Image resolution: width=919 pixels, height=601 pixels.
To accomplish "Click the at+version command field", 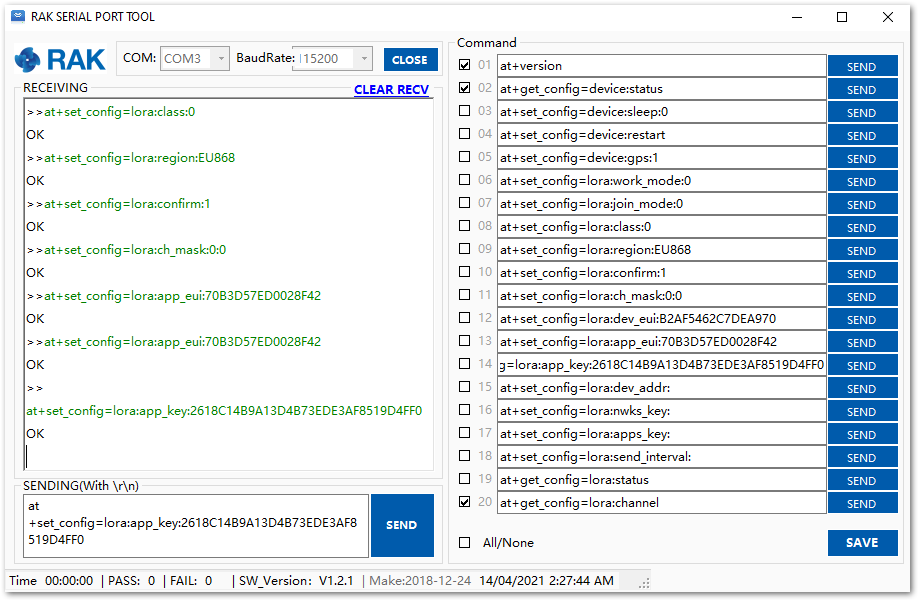I will click(x=662, y=66).
